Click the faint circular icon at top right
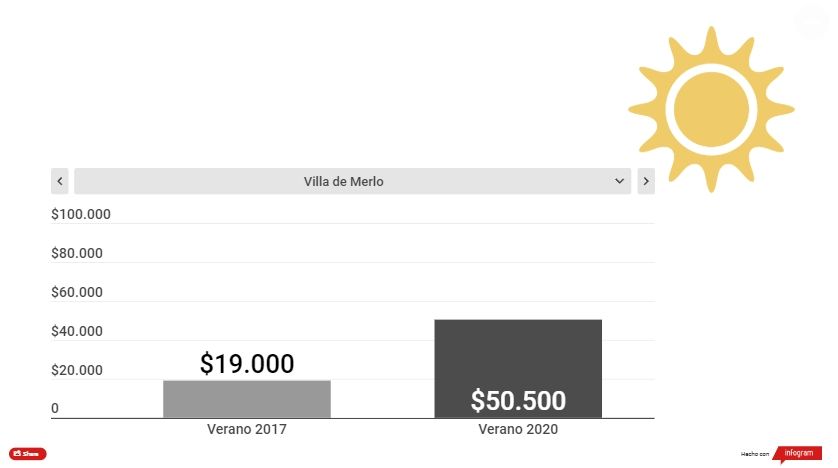Viewport: 838px width, 468px height. pyautogui.click(x=811, y=22)
